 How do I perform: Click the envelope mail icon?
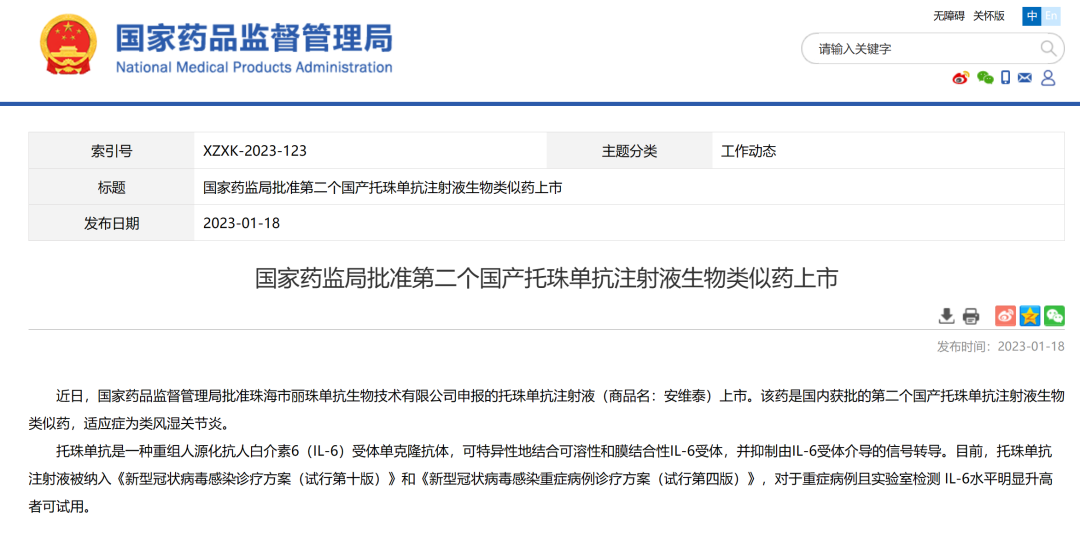tap(1025, 78)
